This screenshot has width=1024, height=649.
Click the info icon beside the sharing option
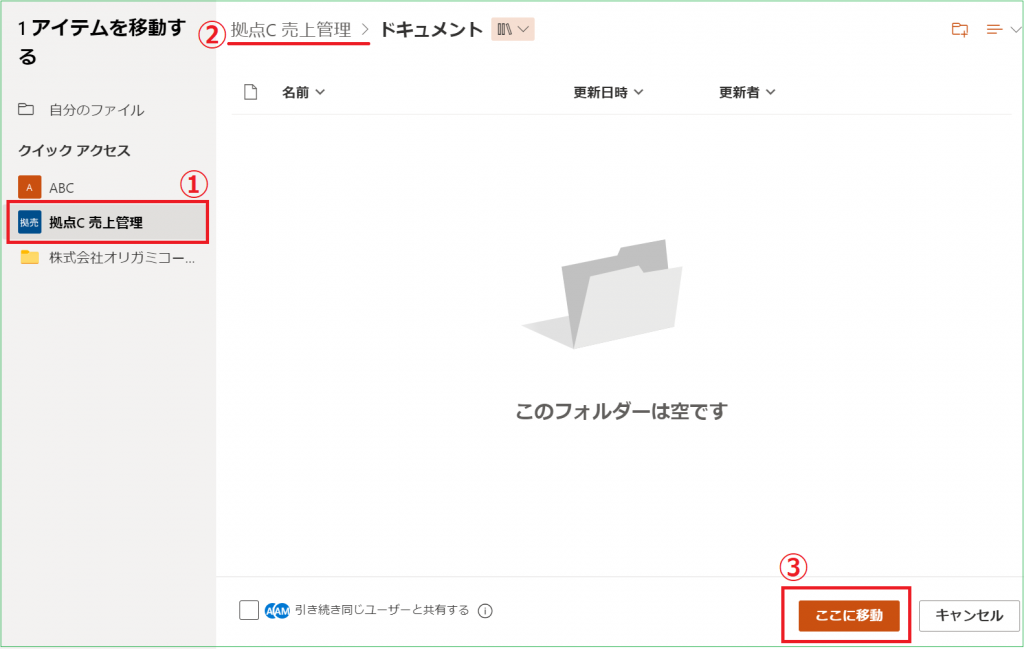tap(485, 611)
